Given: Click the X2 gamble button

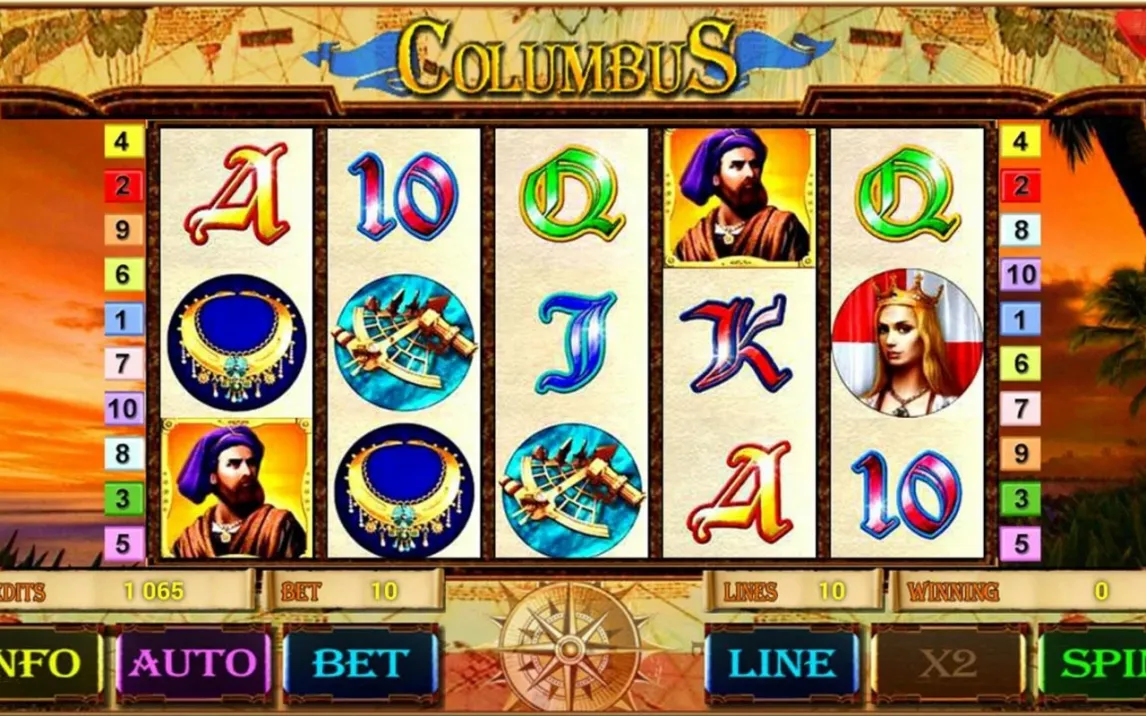Looking at the screenshot, I should click(949, 663).
